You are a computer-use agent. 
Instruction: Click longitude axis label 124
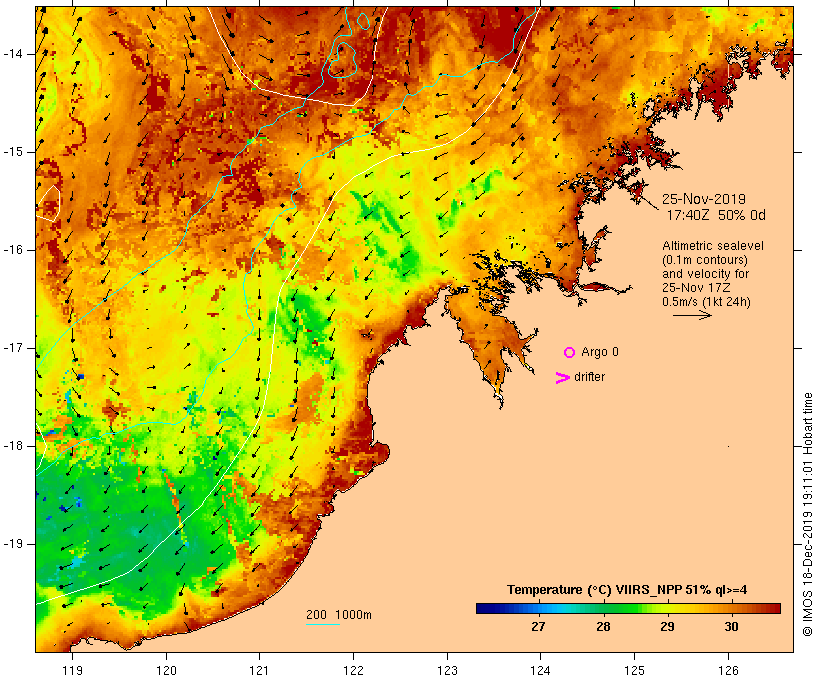click(x=540, y=670)
